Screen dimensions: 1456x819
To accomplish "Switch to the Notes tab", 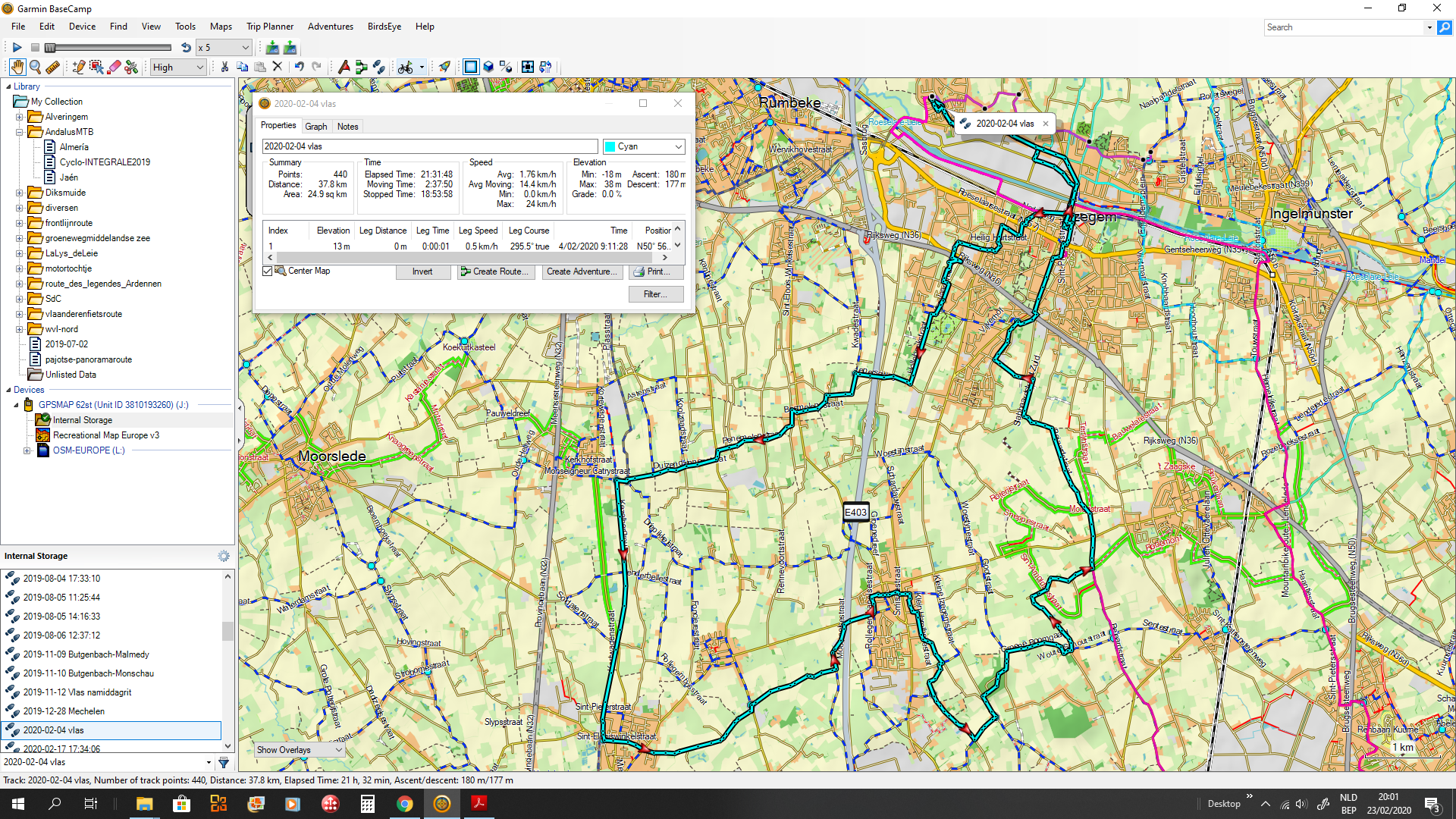I will coord(347,127).
